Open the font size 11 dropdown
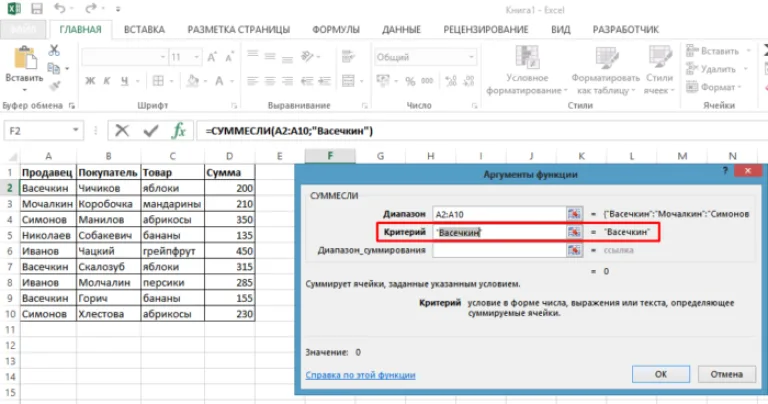 (196, 57)
